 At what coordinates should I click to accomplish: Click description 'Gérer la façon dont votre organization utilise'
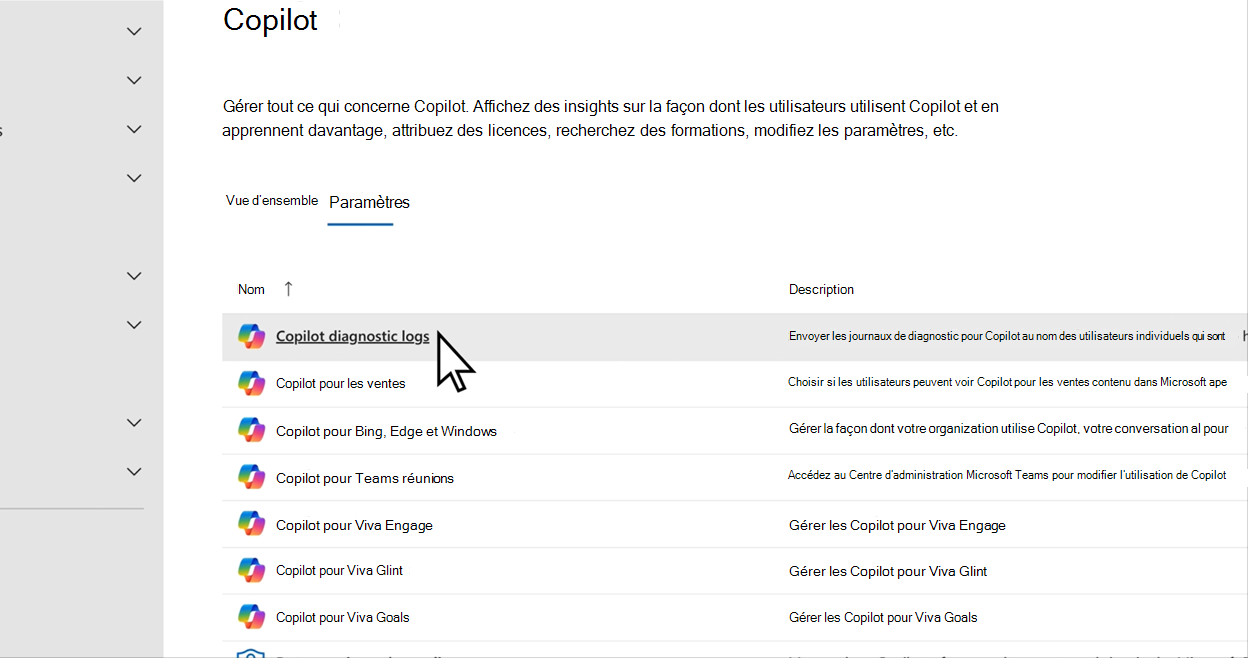click(1009, 428)
